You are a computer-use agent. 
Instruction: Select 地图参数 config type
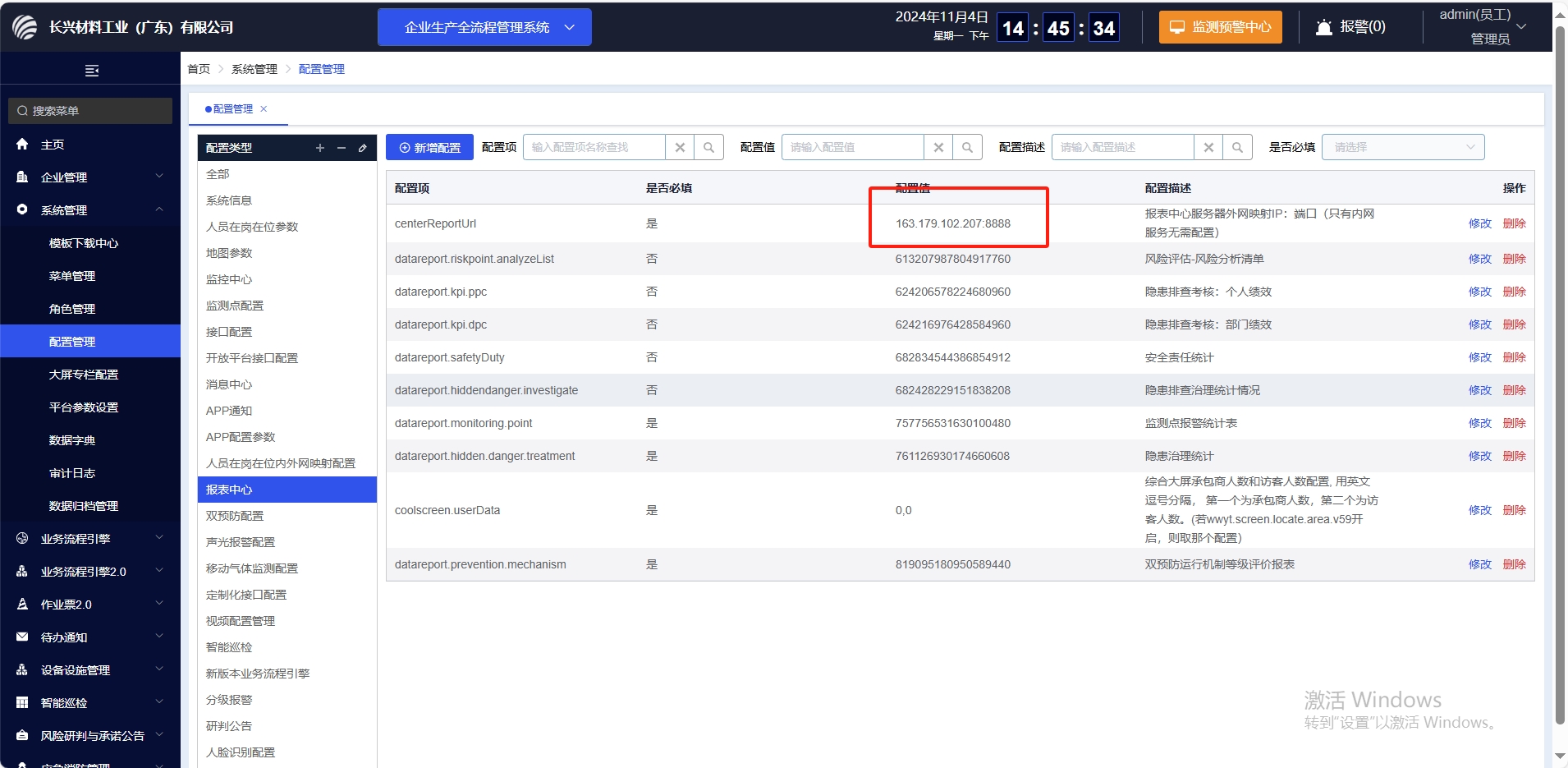tap(287, 253)
